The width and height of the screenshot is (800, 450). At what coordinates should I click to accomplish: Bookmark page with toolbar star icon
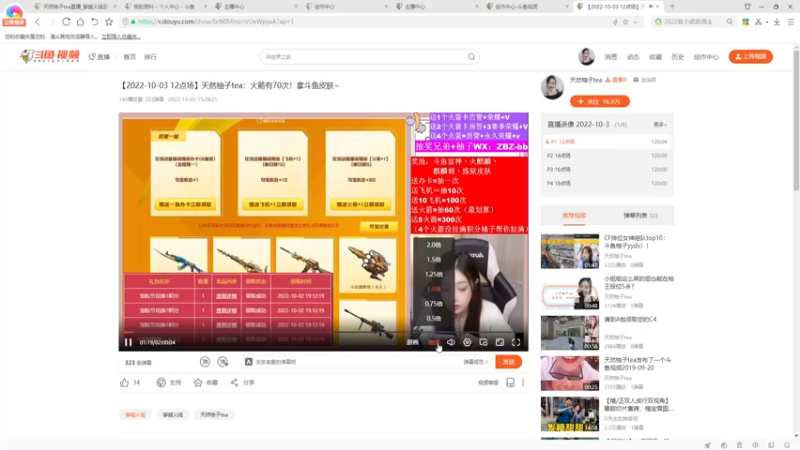coord(109,21)
